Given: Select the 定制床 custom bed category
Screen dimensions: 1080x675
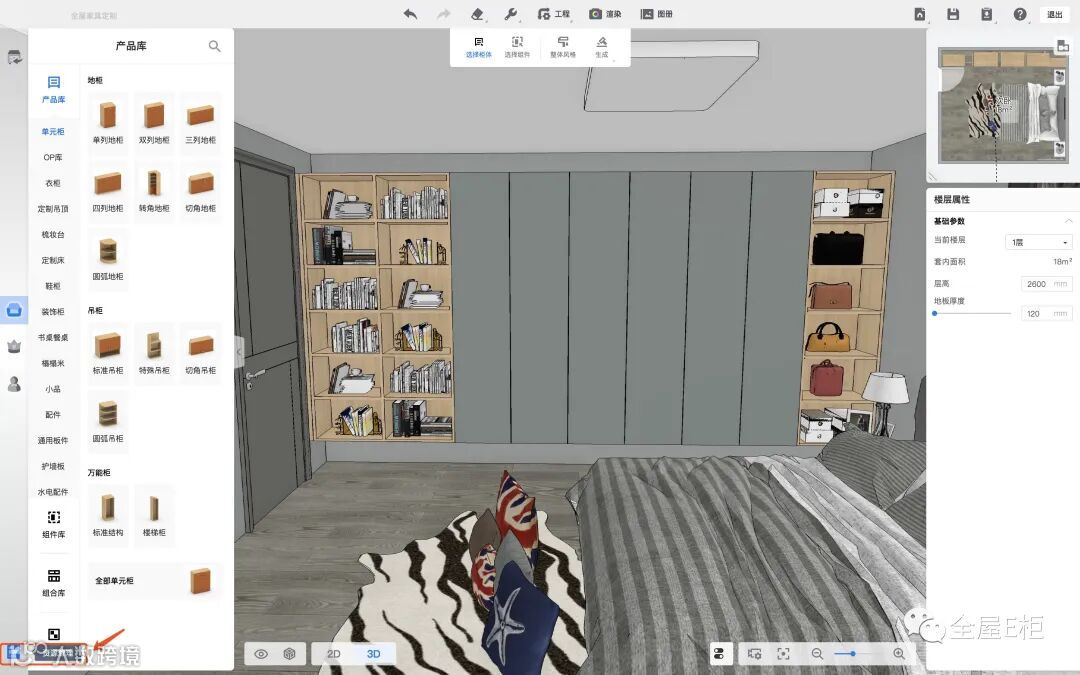Looking at the screenshot, I should click(x=53, y=260).
